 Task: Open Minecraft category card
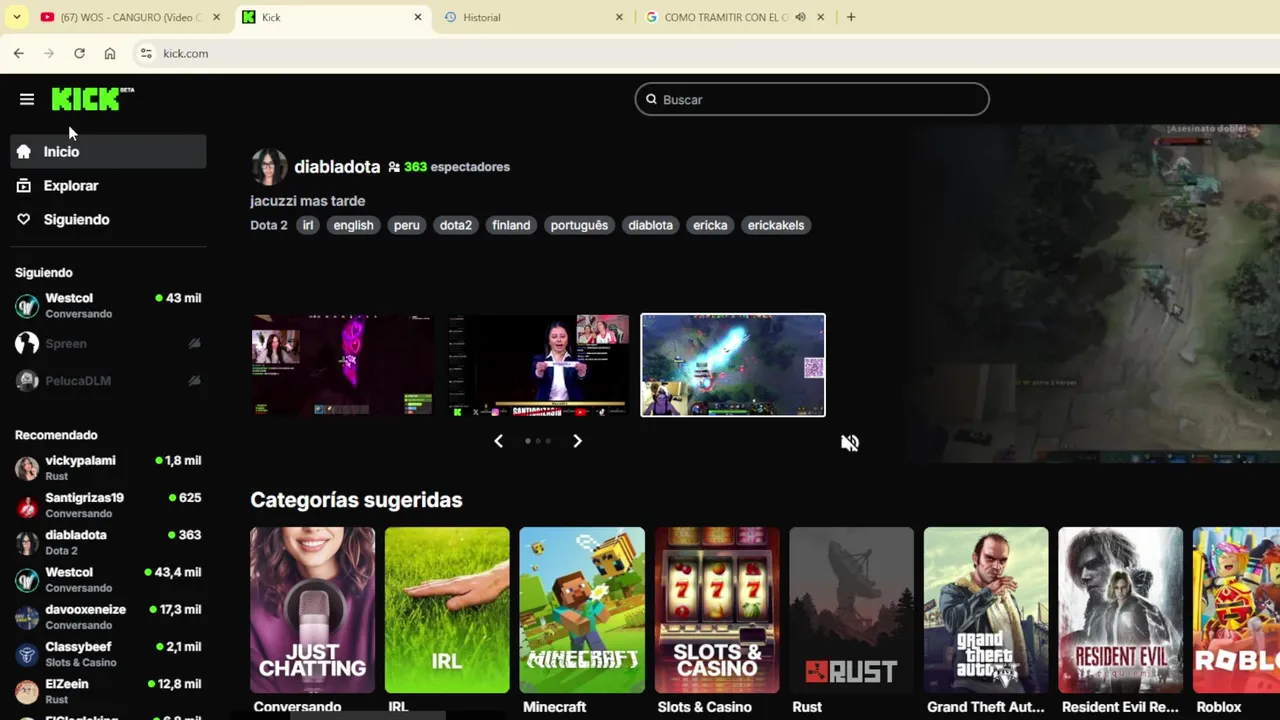582,610
